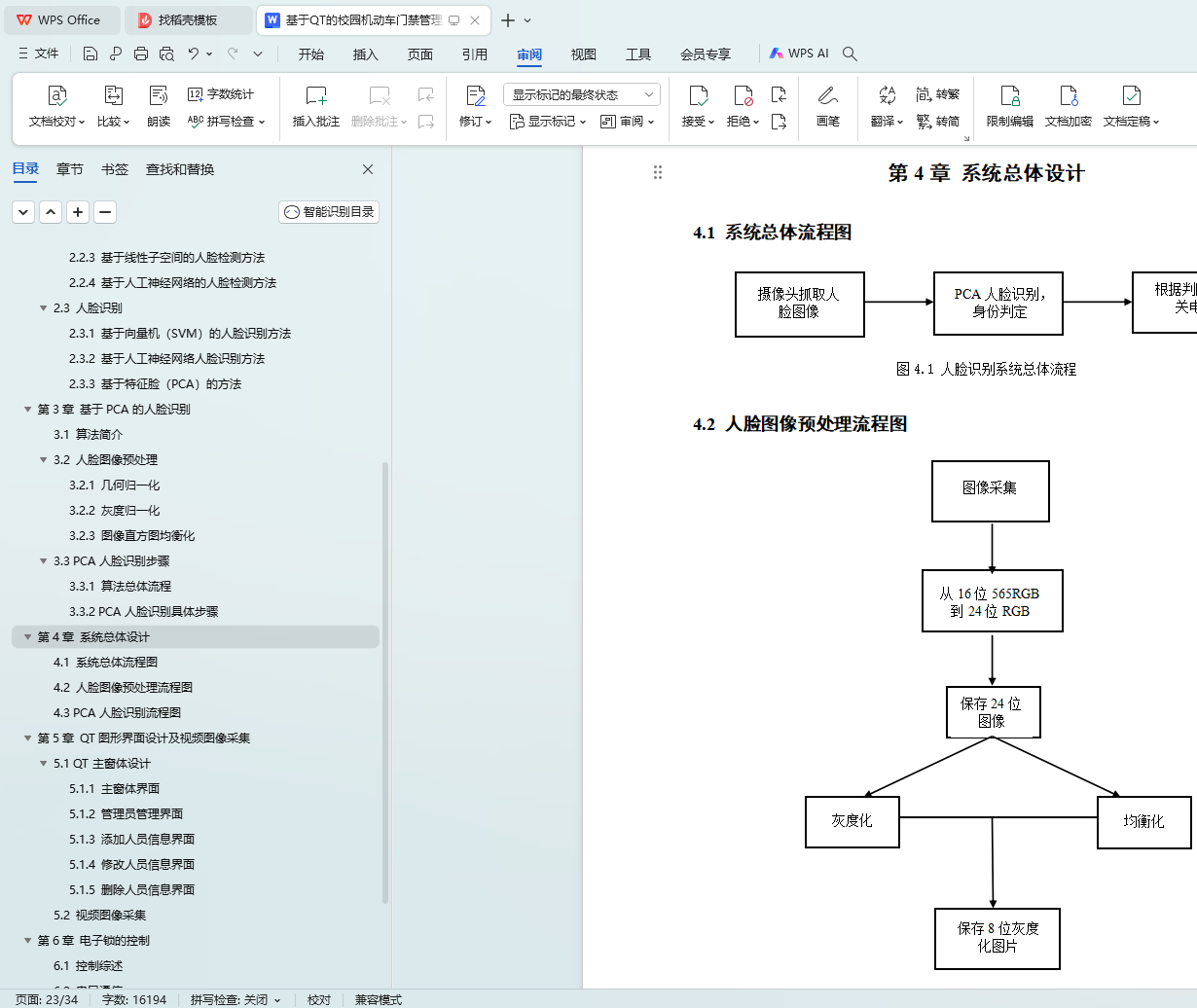Click 页面: 23/34 page indicator
The width and height of the screenshot is (1197, 1008).
(47, 999)
